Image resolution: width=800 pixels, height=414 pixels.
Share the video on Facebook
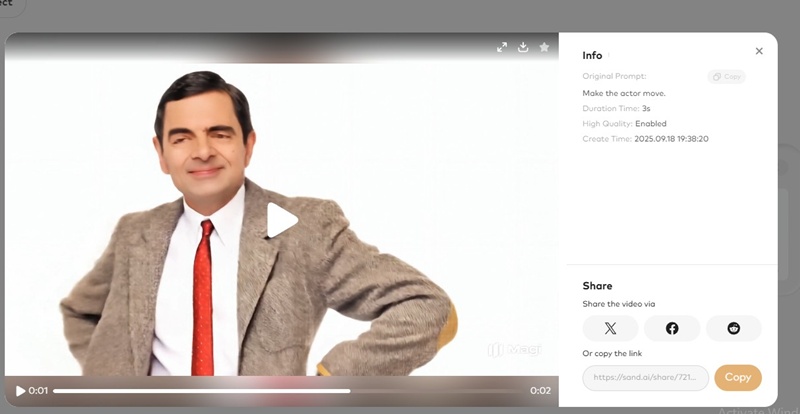click(672, 328)
